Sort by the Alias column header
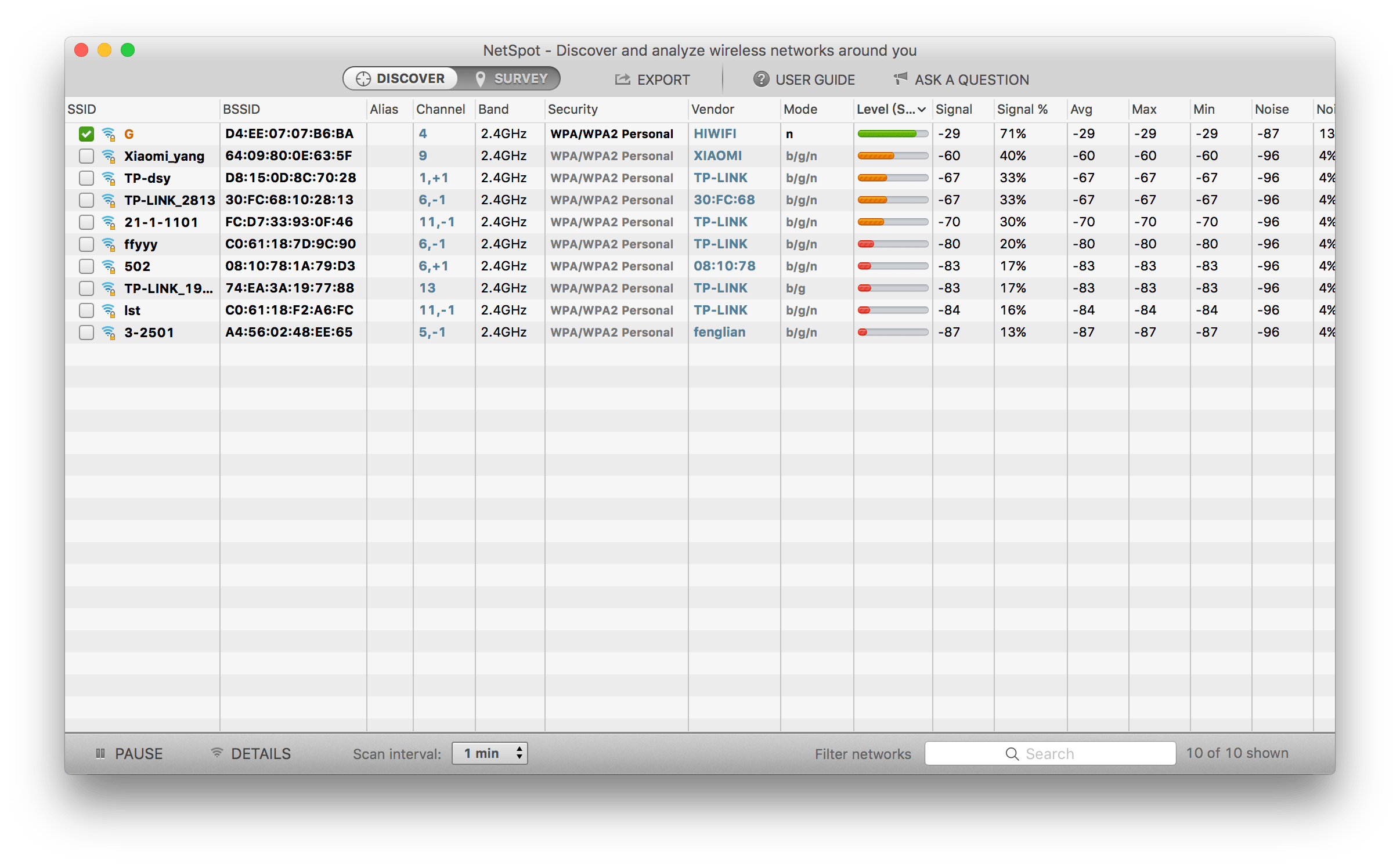This screenshot has height=867, width=1400. [x=389, y=109]
